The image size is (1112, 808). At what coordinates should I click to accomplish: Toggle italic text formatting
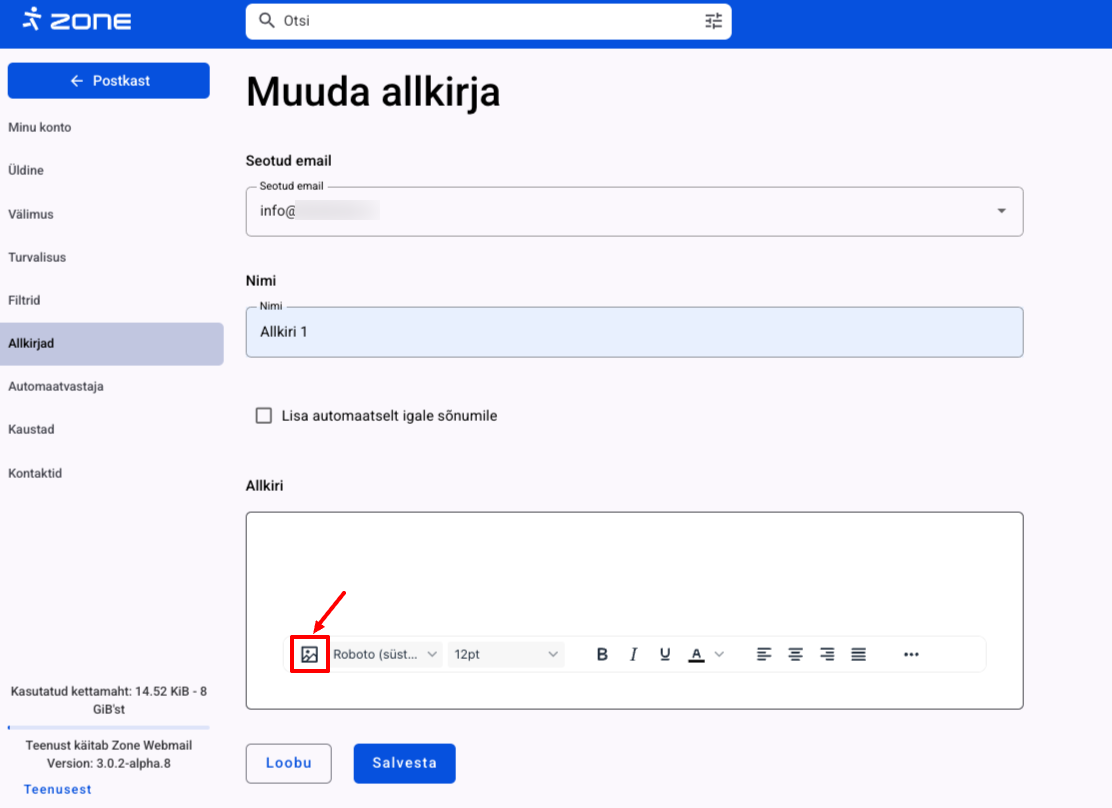click(633, 655)
